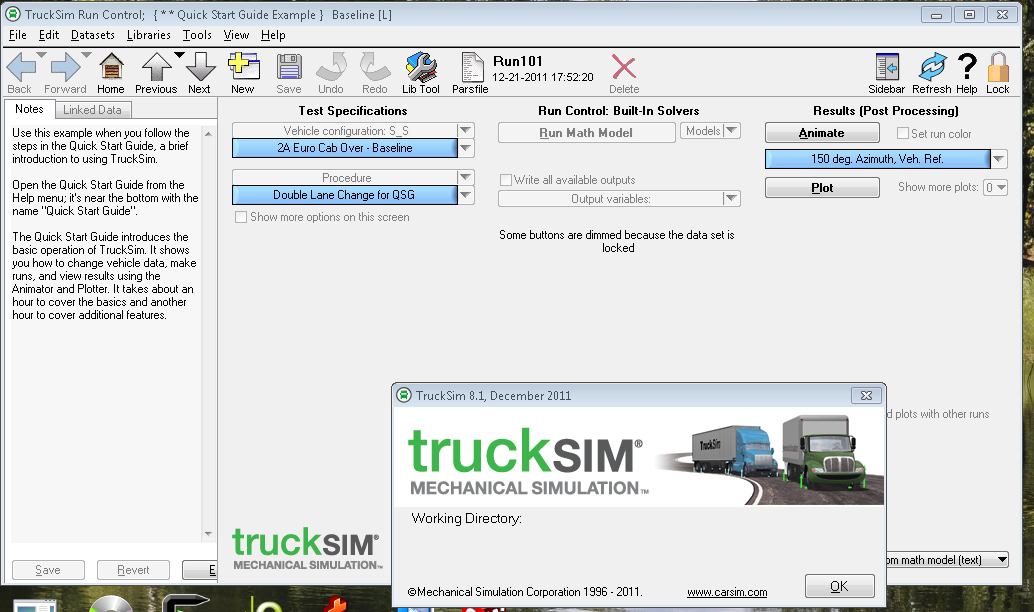Click OK in the TruckSim 8.1 dialog

839,586
